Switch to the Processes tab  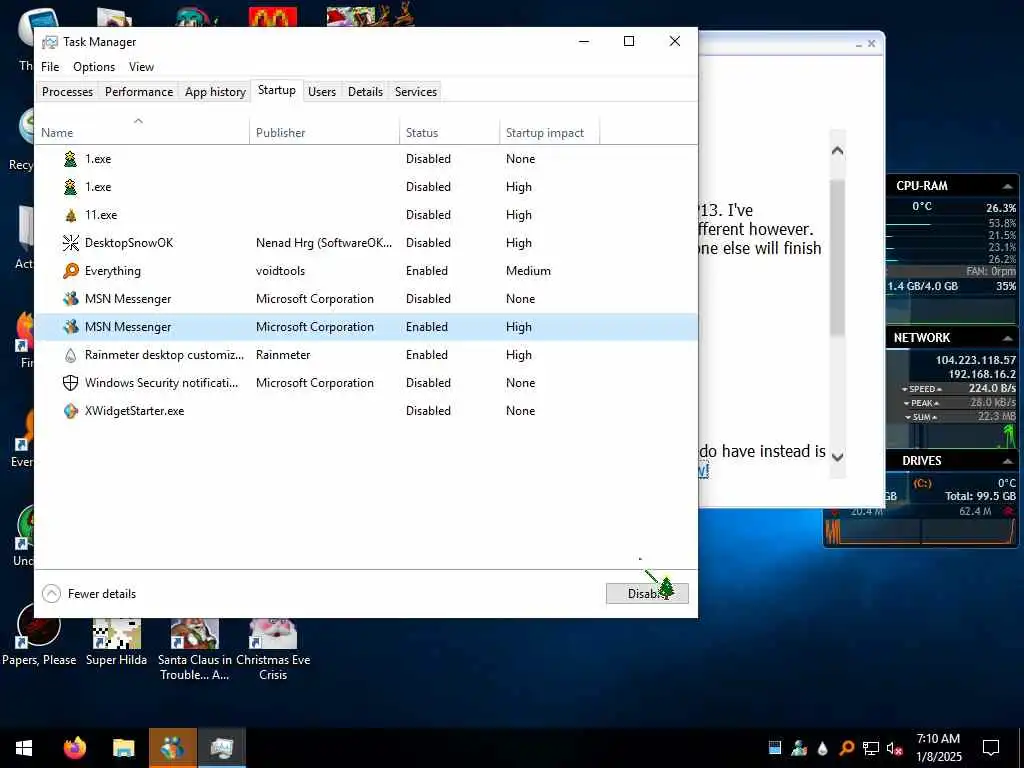pyautogui.click(x=67, y=92)
